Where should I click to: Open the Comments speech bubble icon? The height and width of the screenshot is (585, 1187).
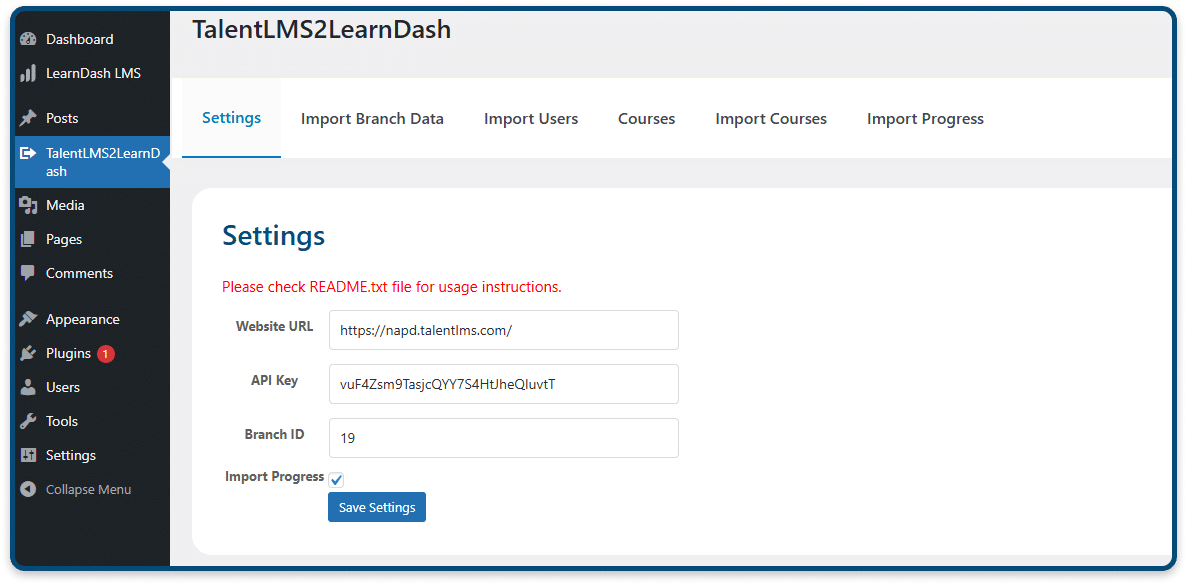[x=28, y=273]
